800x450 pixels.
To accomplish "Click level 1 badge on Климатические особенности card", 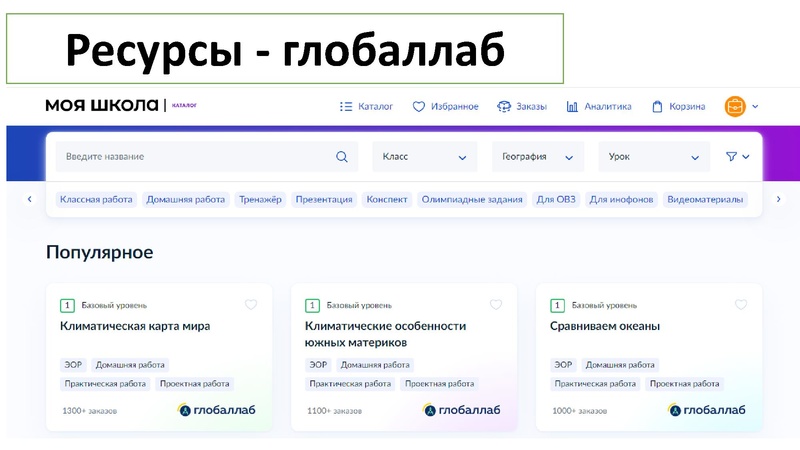I will point(312,306).
